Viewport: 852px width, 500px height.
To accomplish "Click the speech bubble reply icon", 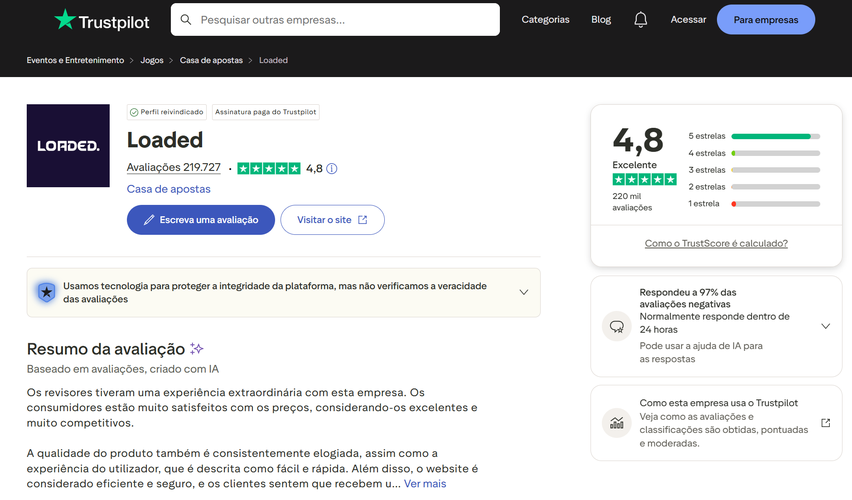I will point(617,326).
